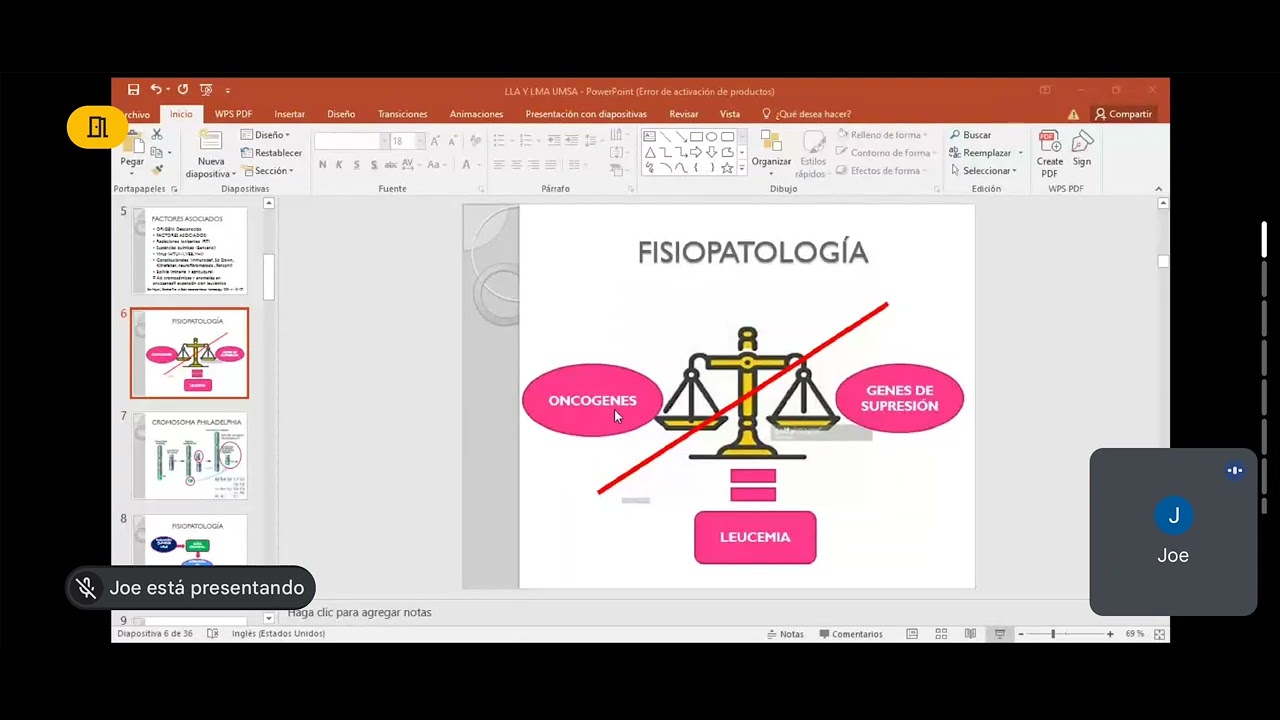Switch to slide sorter view
1280x720 pixels.
point(941,634)
